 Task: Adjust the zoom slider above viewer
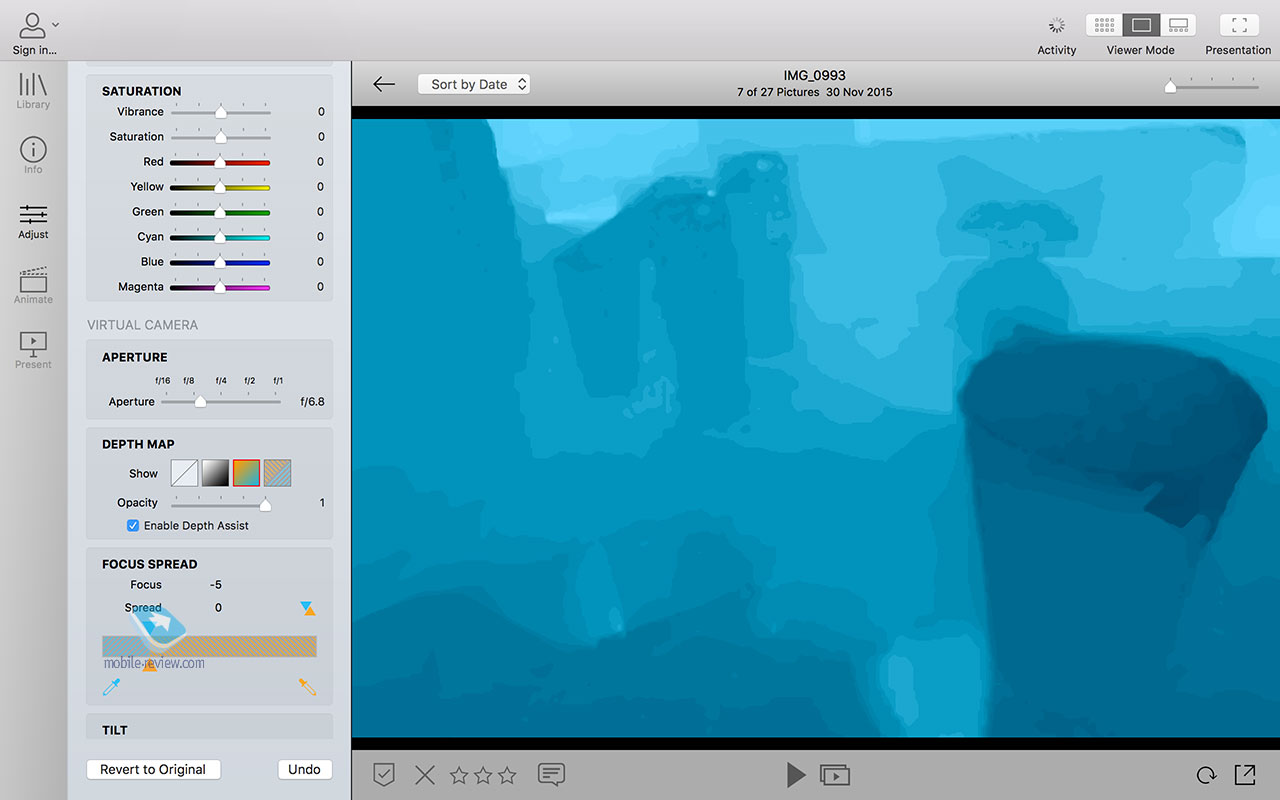(1210, 86)
